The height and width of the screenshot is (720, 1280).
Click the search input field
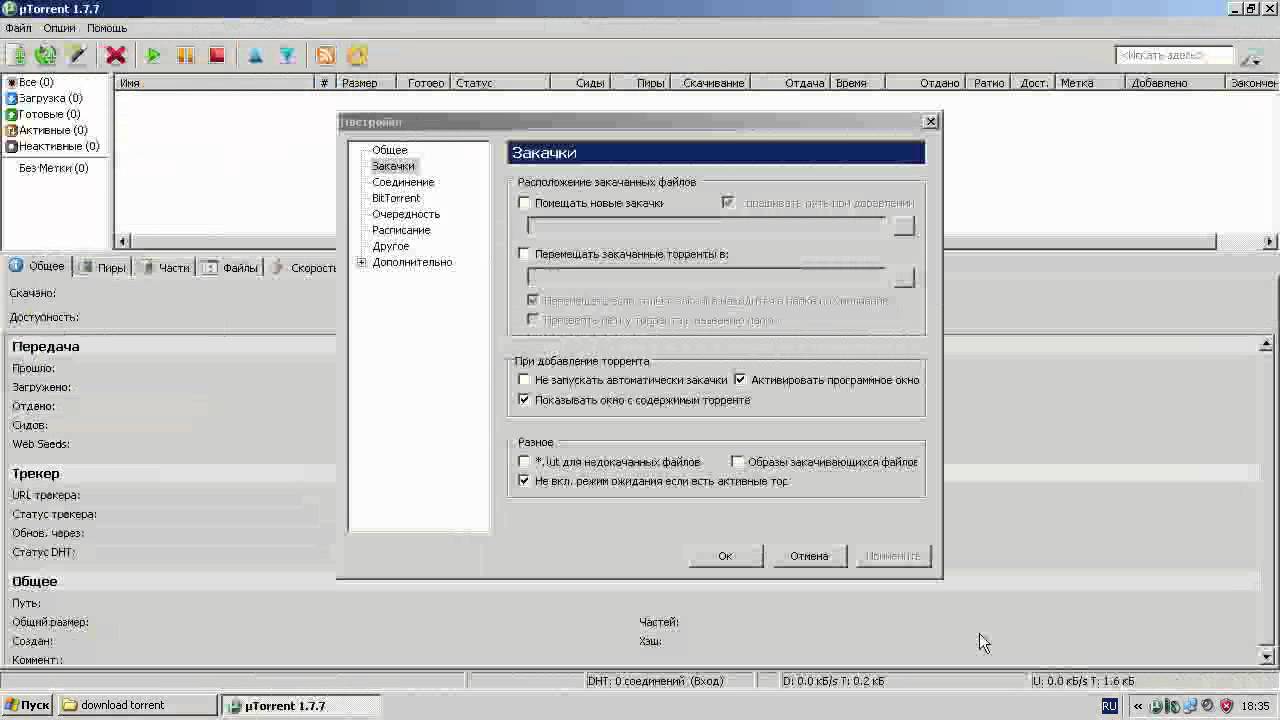coord(1174,56)
